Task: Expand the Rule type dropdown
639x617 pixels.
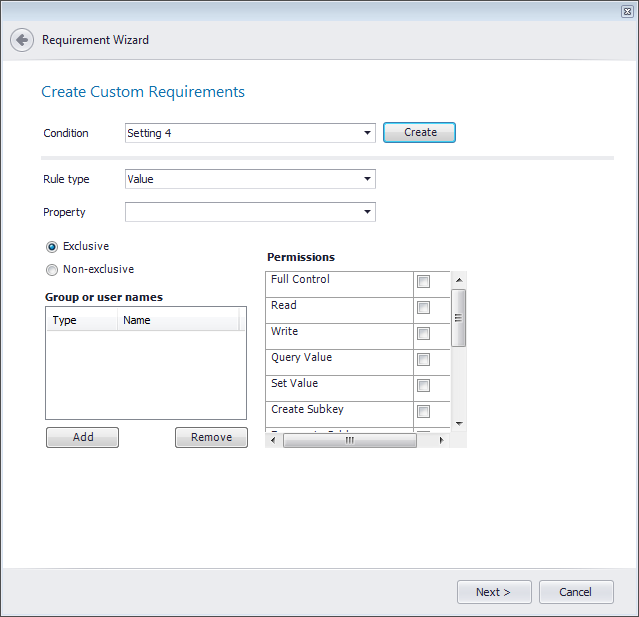Action: click(250, 179)
